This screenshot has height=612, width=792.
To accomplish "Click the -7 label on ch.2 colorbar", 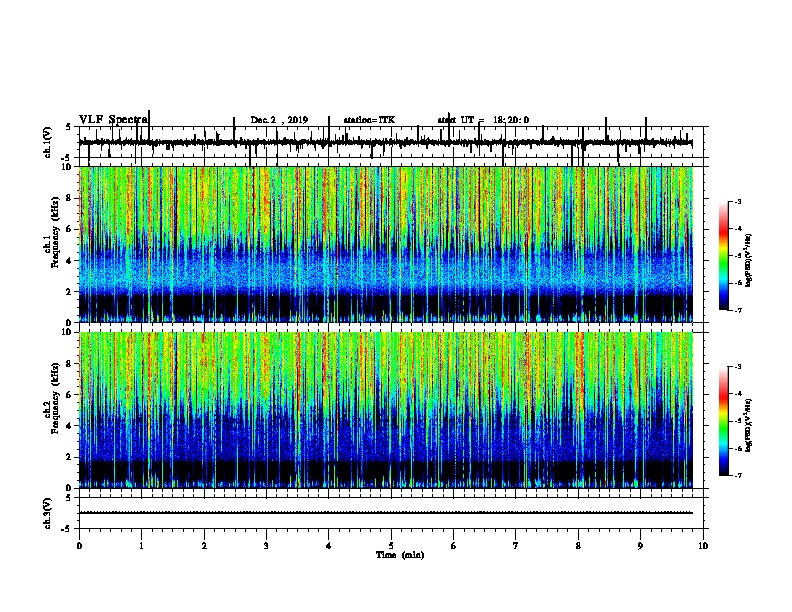I will (737, 476).
